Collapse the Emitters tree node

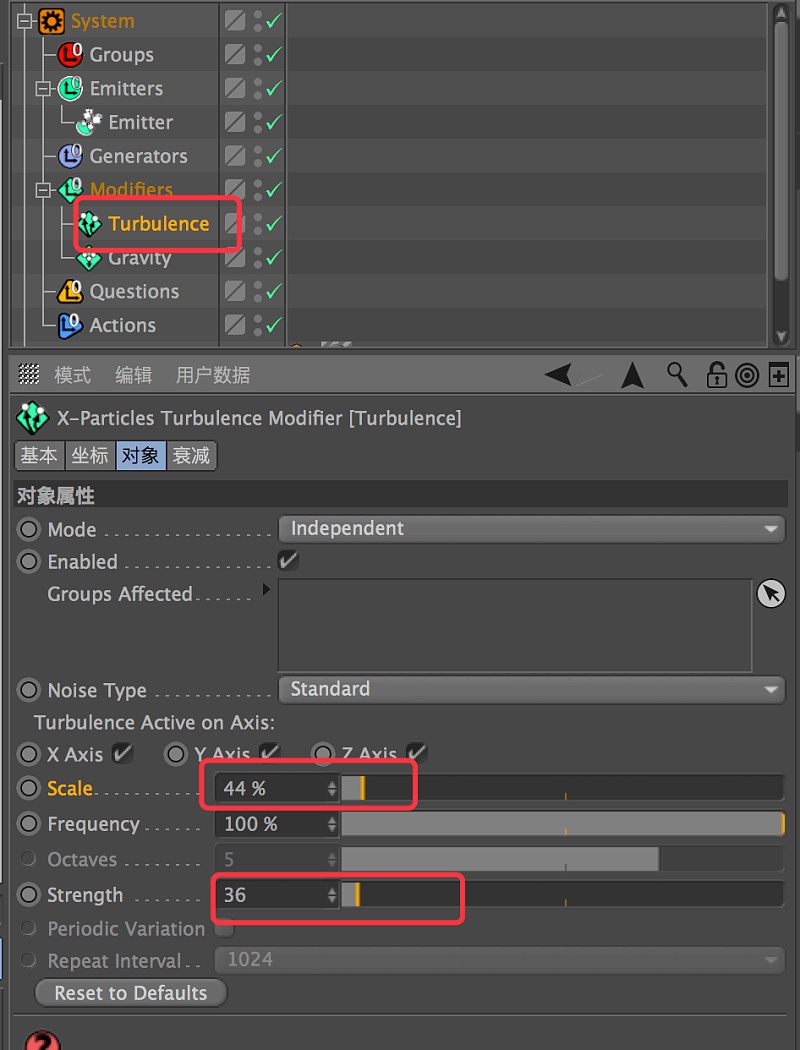(43, 88)
